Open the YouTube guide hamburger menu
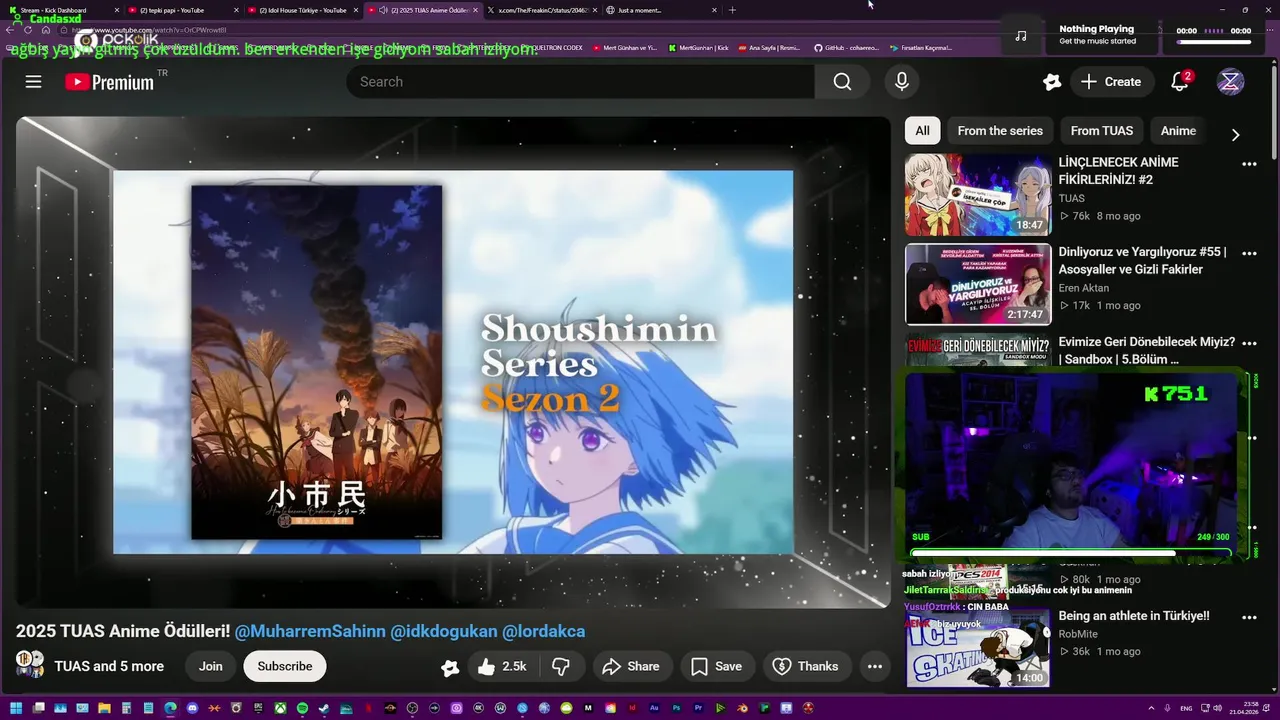This screenshot has height=720, width=1280. 33,82
